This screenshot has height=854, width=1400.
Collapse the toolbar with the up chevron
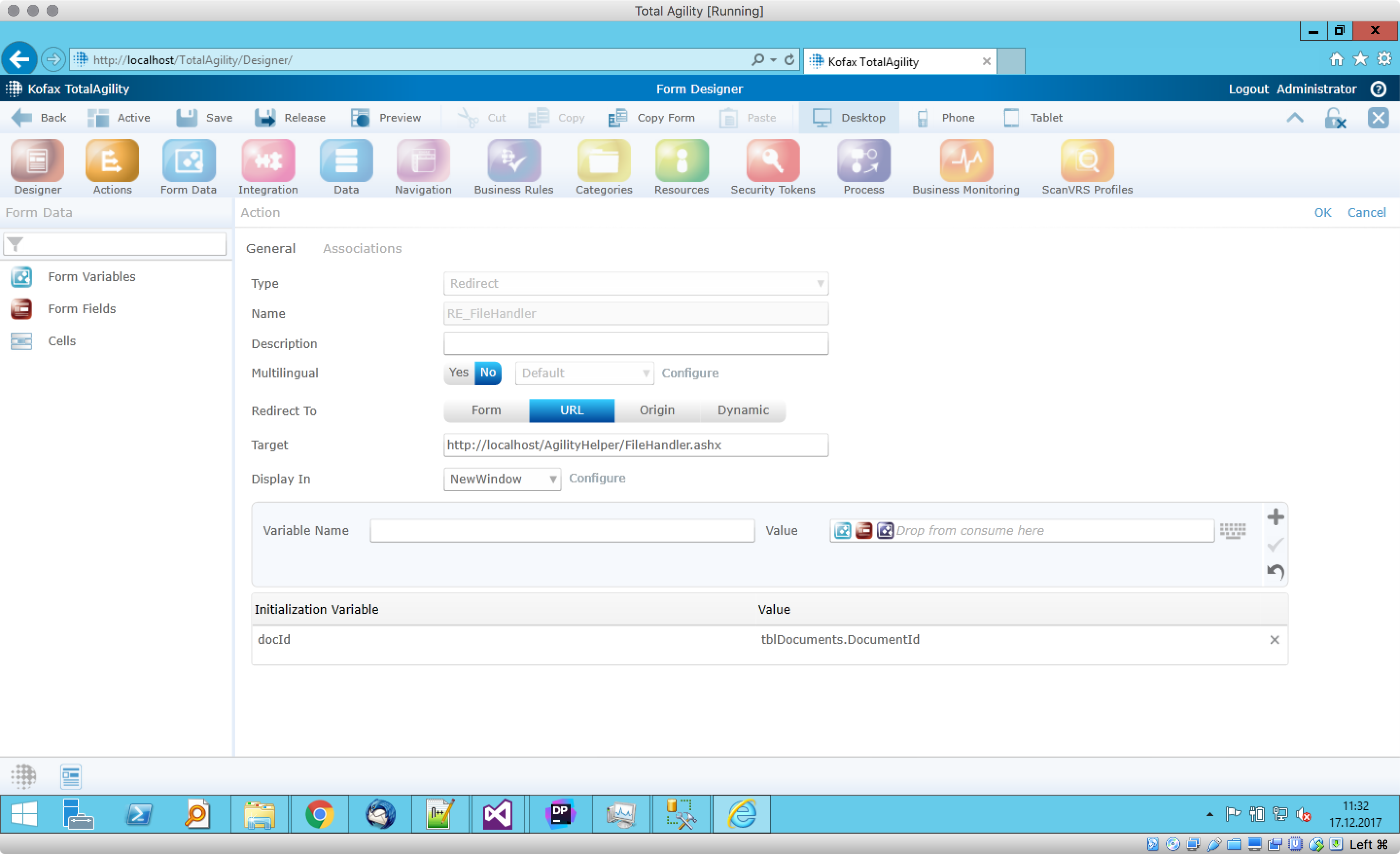tap(1295, 118)
